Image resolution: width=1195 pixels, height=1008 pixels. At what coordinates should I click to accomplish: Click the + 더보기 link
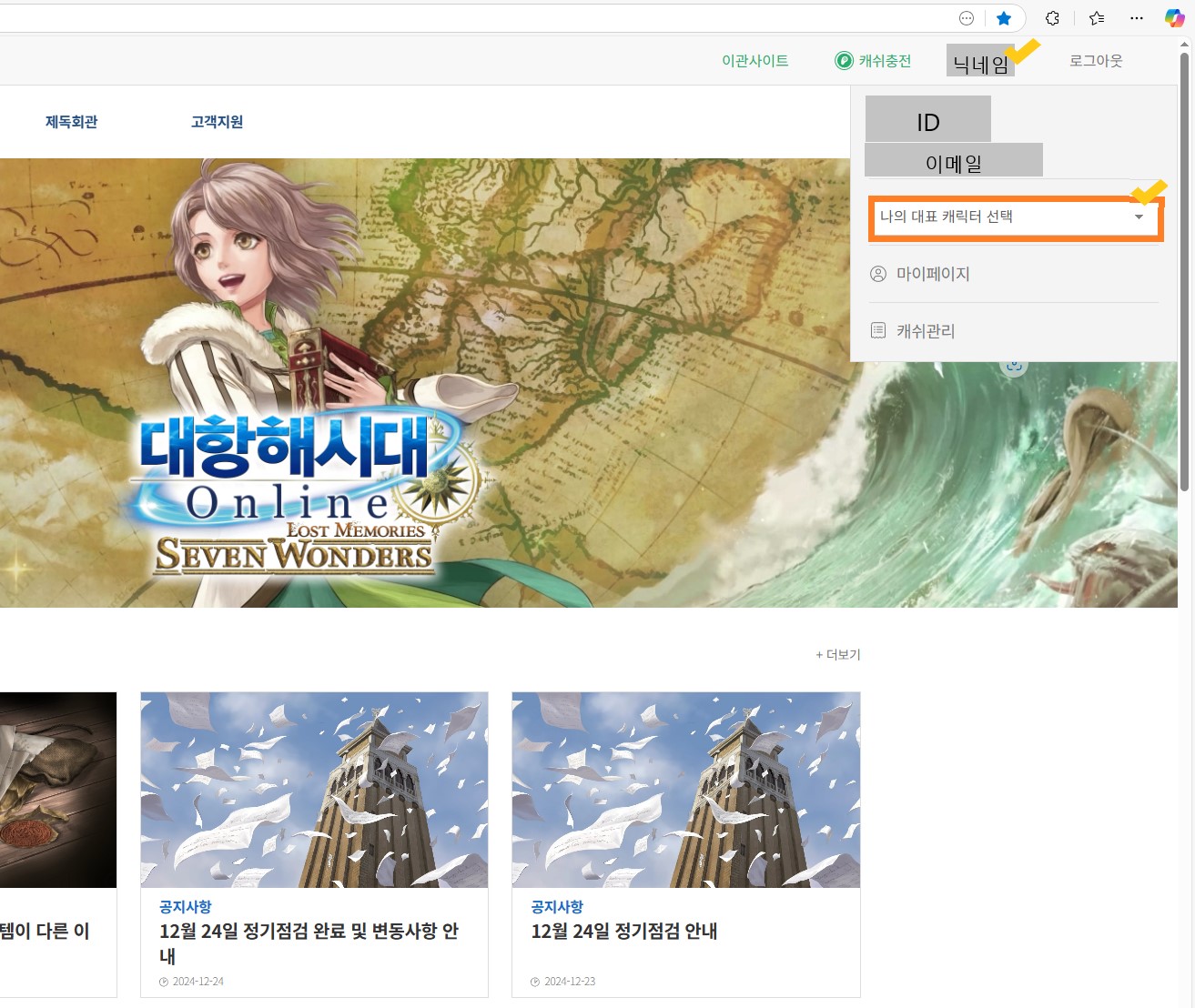click(x=837, y=654)
